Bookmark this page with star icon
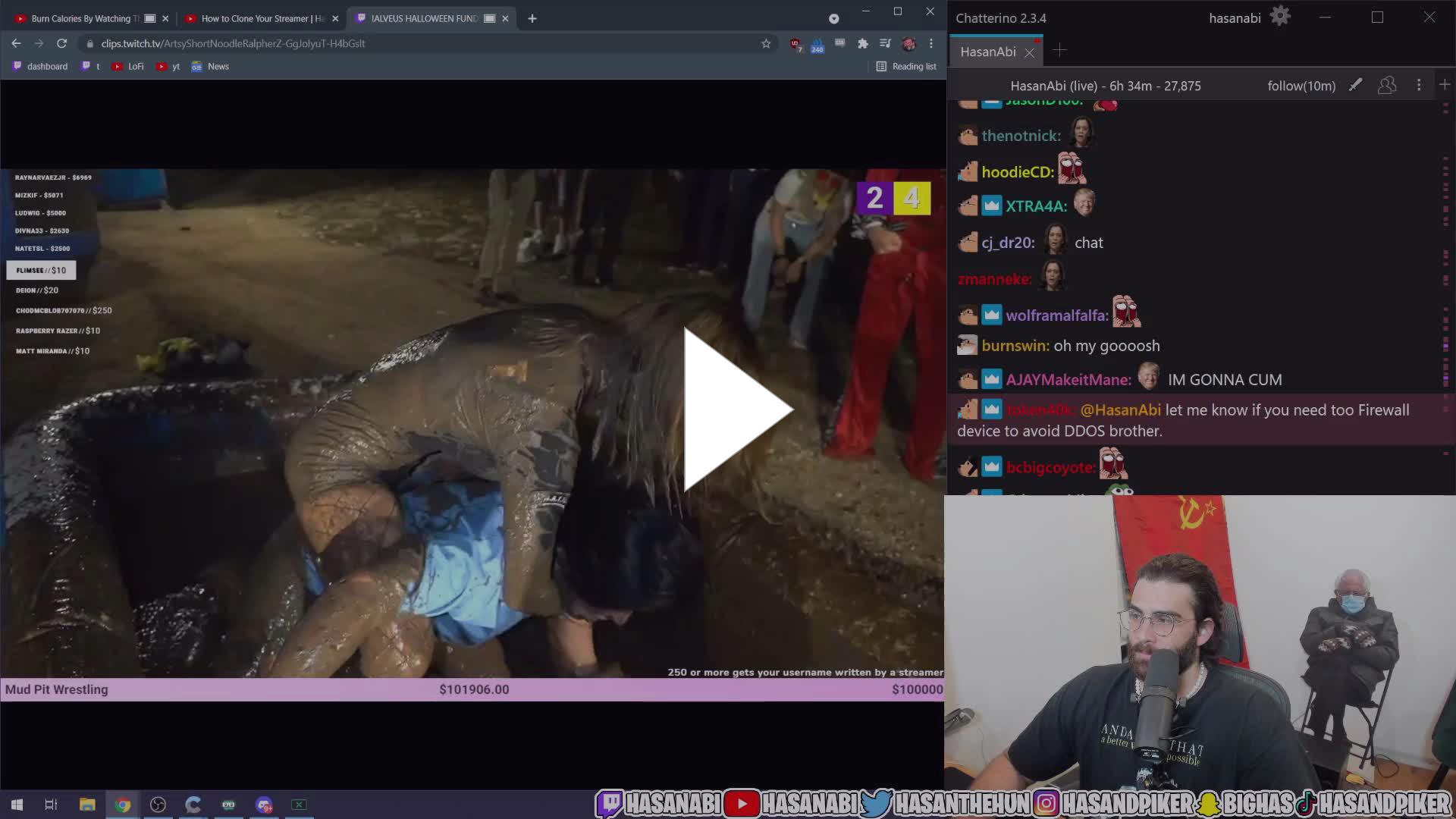This screenshot has width=1456, height=819. pos(766,44)
